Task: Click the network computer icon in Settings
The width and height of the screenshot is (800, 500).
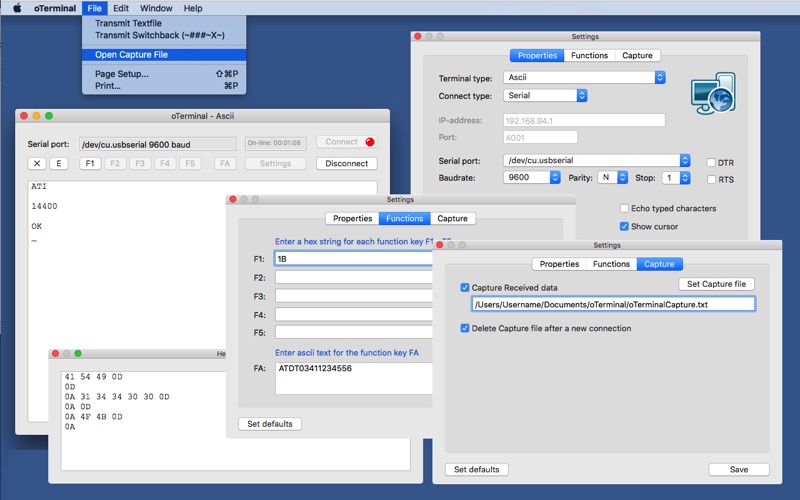Action: click(x=713, y=94)
